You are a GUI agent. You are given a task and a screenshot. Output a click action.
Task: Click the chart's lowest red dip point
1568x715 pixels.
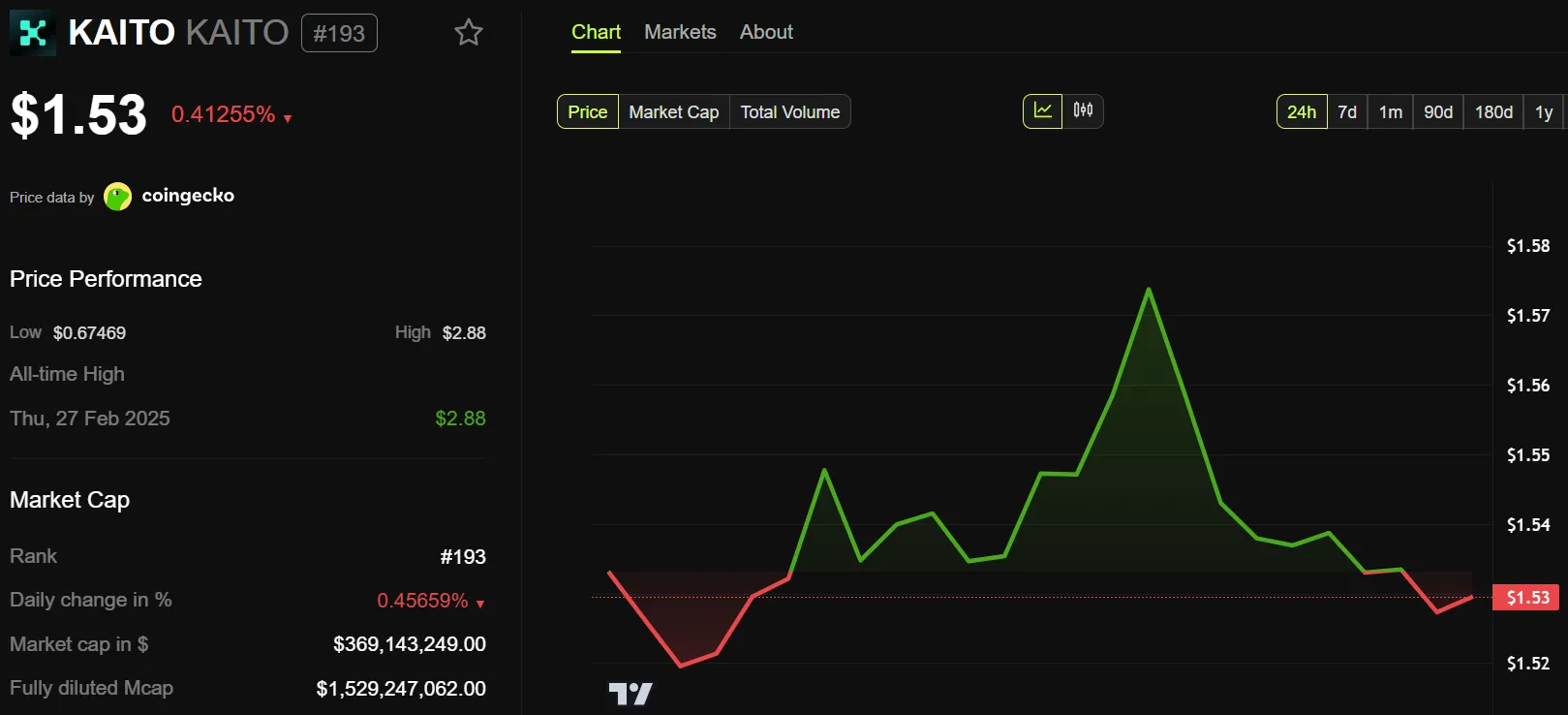point(681,666)
